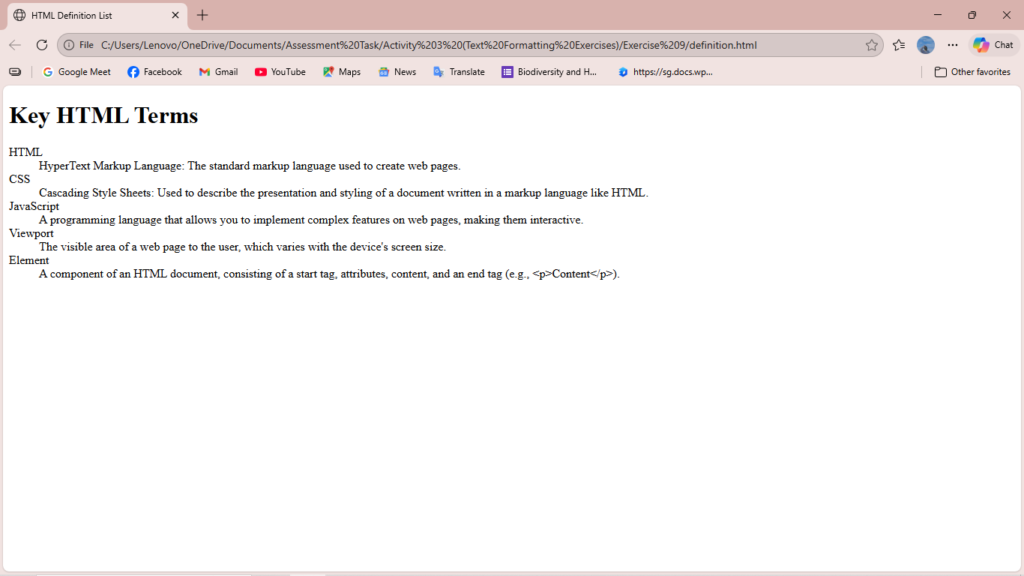Screen dimensions: 1024x576
Task: Select the HTML Definition List tab
Action: pyautogui.click(x=90, y=15)
